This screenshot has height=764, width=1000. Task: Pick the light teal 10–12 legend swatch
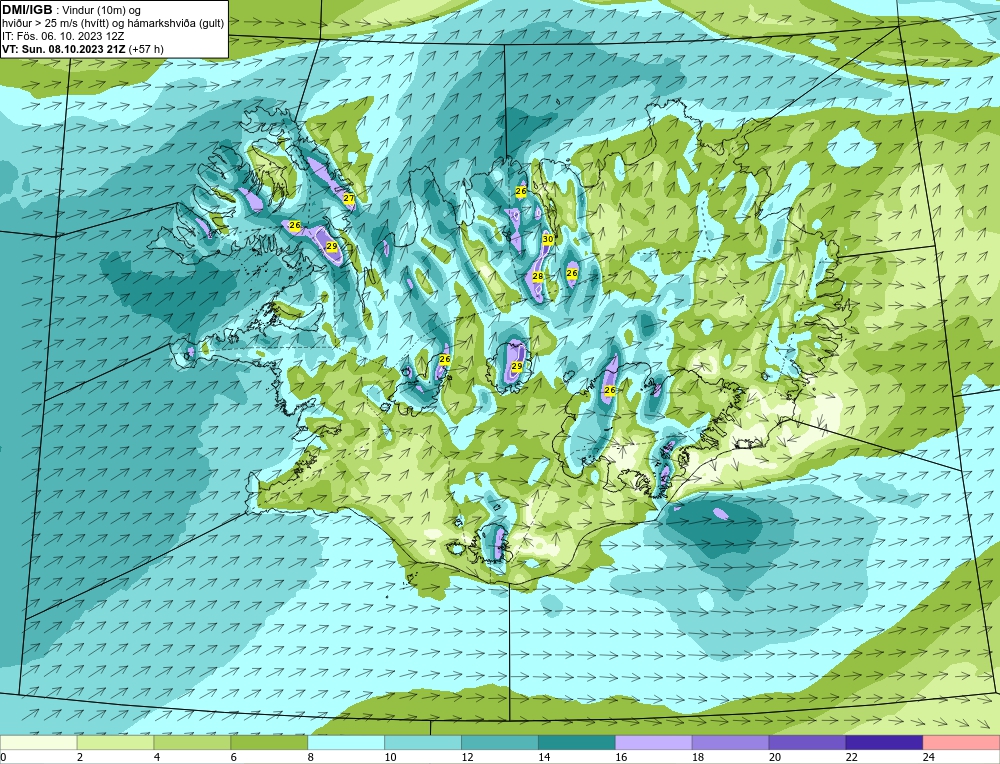click(x=423, y=743)
